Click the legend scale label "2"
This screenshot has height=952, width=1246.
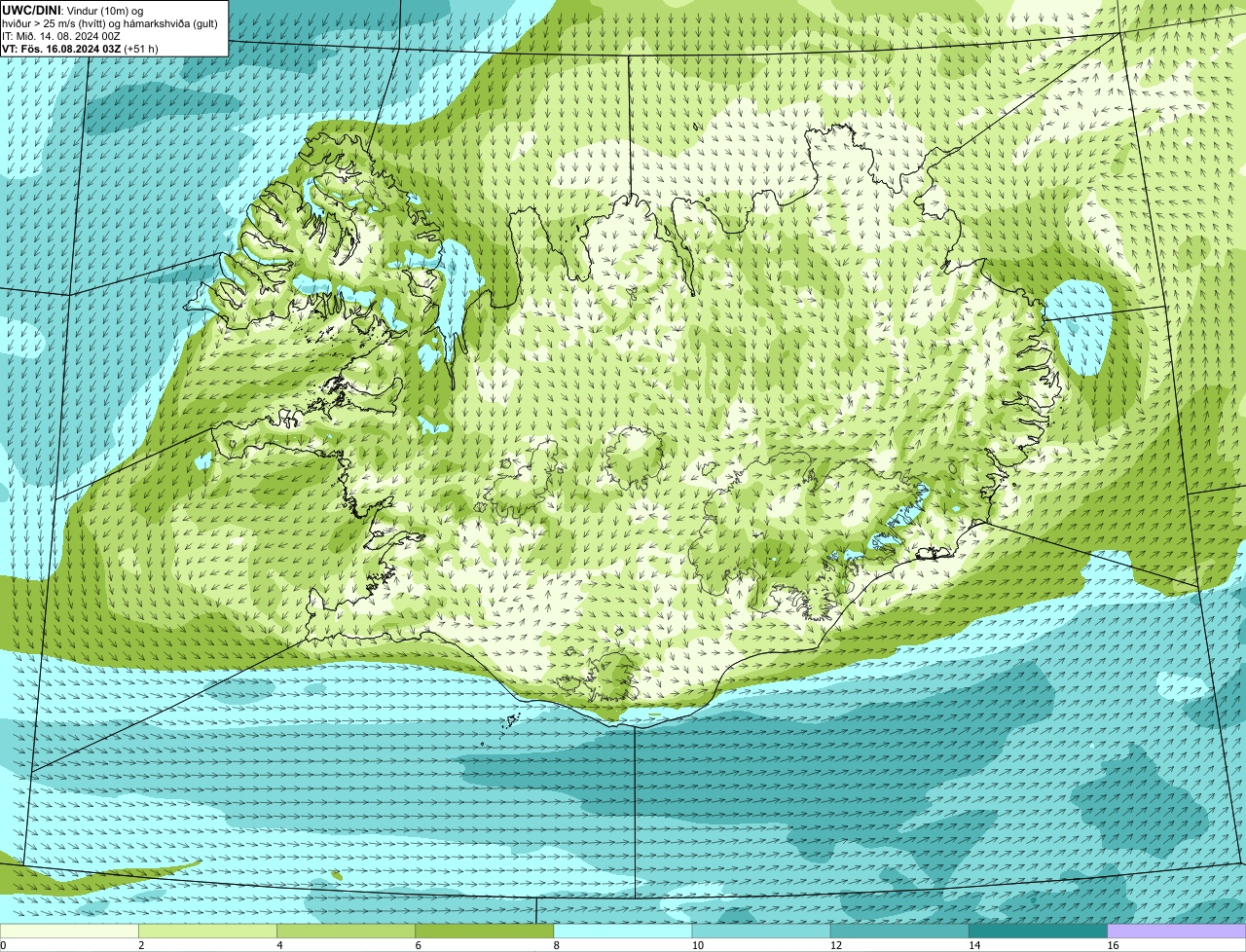141,945
